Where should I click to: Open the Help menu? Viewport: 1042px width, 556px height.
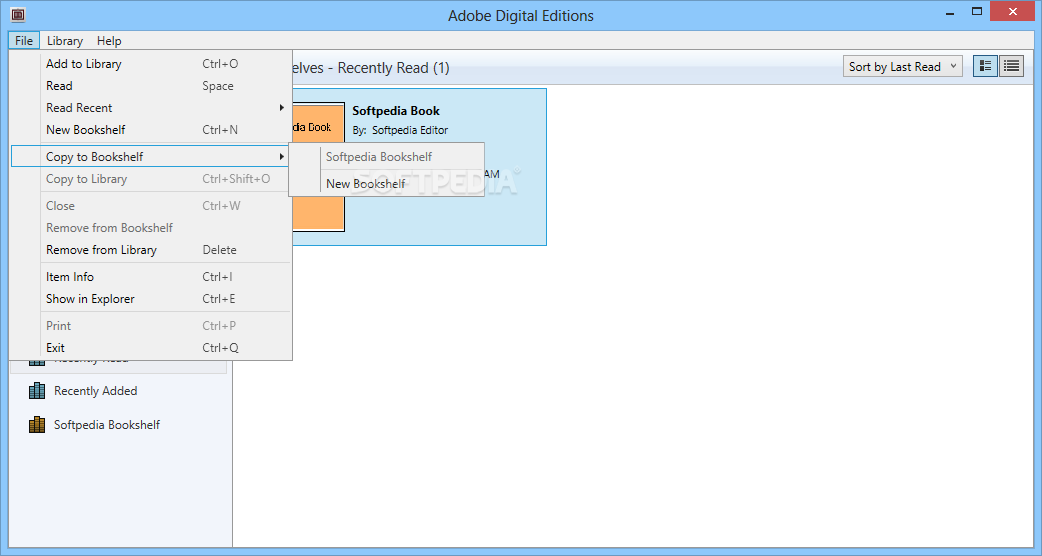(109, 41)
